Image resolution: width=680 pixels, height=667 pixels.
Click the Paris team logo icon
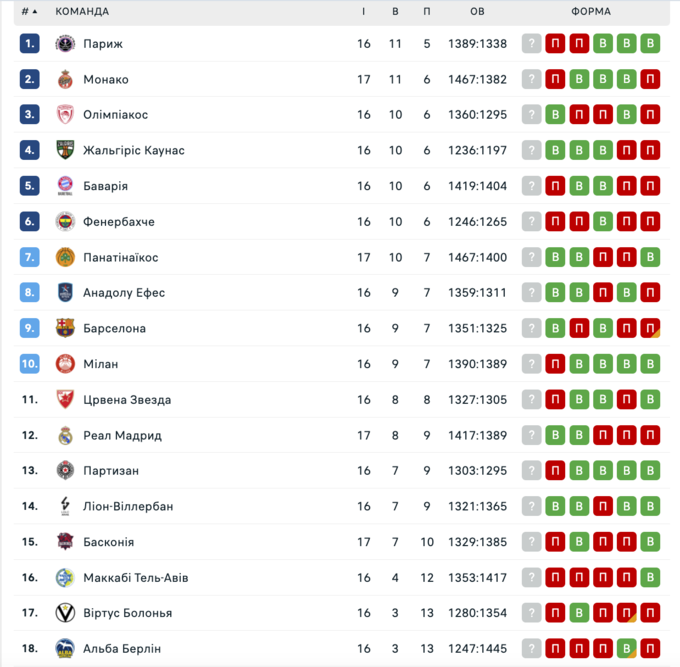pyautogui.click(x=65, y=44)
